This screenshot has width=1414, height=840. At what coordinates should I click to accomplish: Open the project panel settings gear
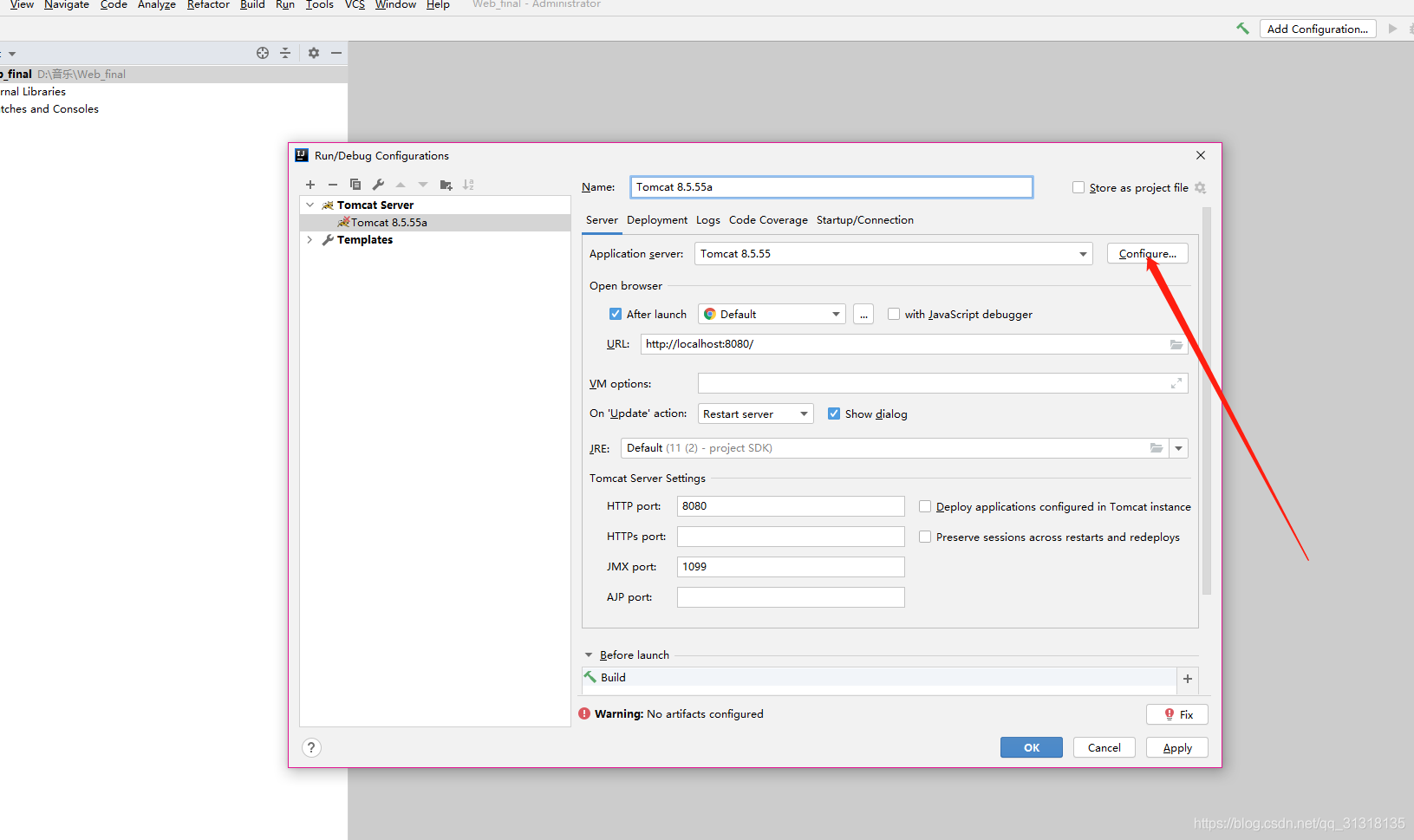314,53
